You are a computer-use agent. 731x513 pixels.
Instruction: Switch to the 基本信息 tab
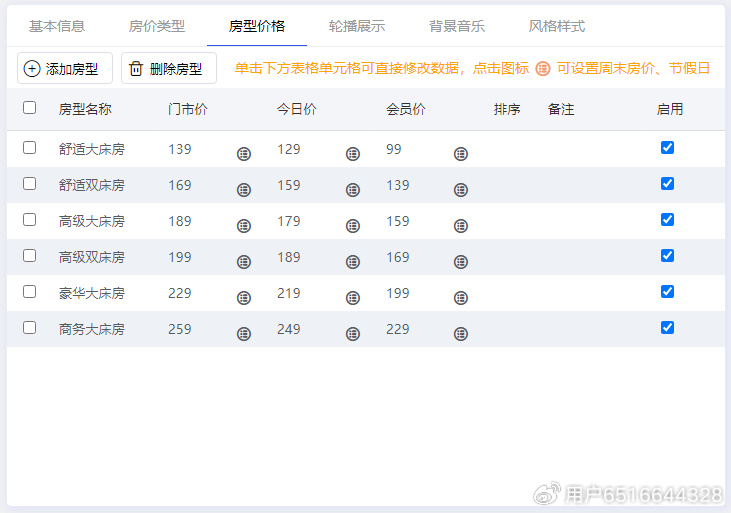click(x=57, y=26)
